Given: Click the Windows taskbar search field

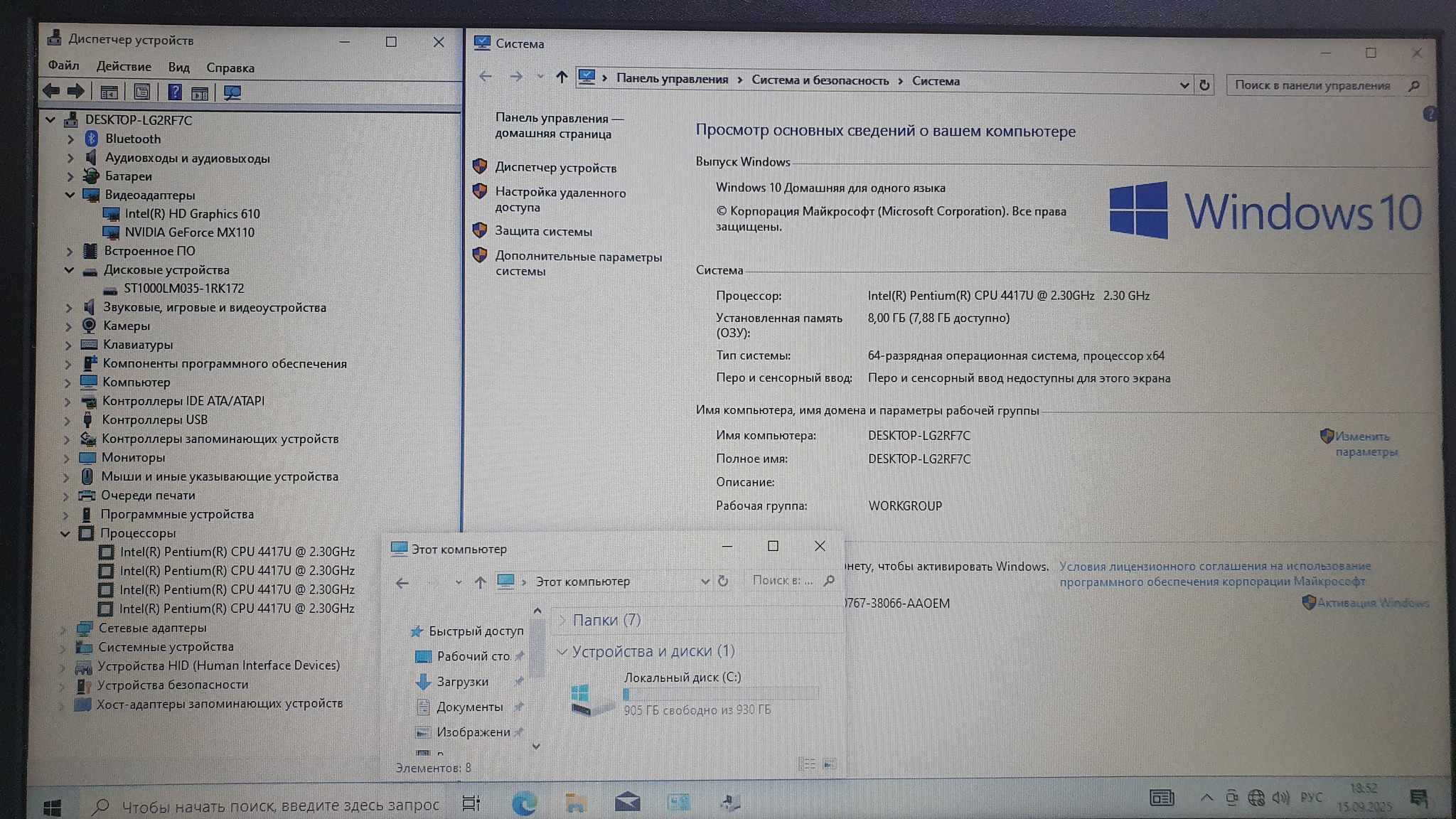Looking at the screenshot, I should [280, 805].
